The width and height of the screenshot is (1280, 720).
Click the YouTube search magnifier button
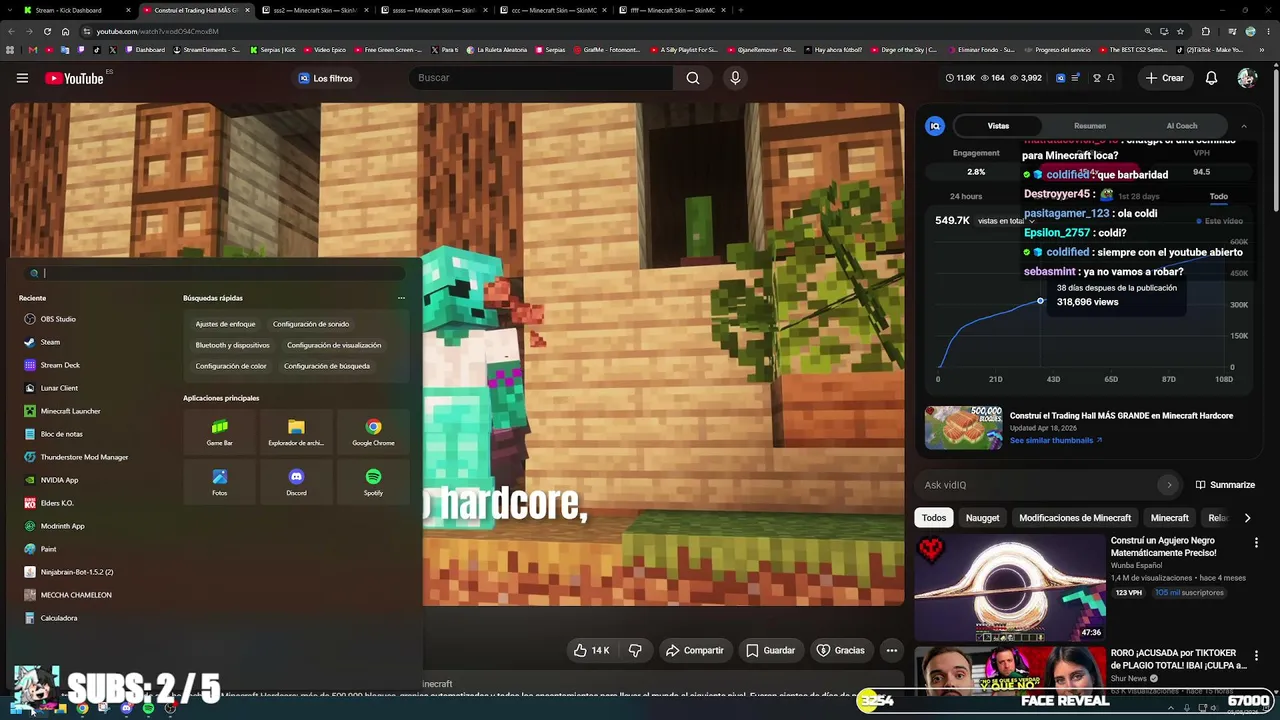coord(692,78)
